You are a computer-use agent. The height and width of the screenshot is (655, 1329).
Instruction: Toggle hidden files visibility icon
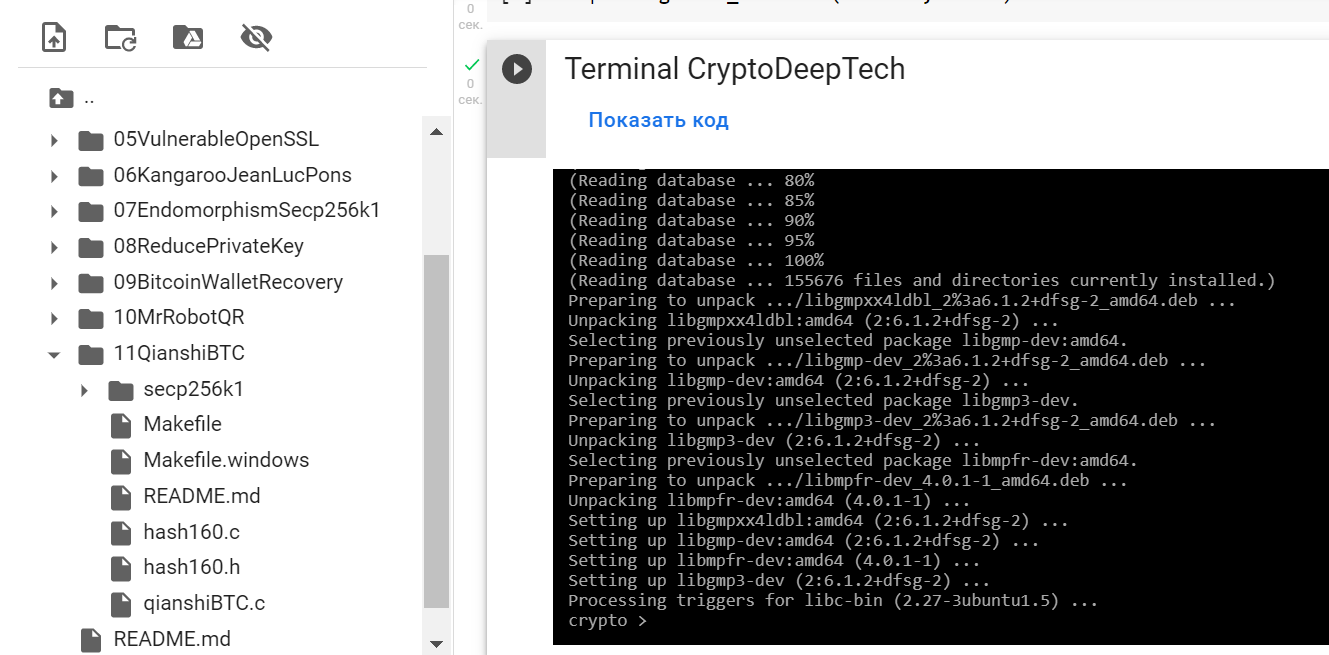[257, 38]
